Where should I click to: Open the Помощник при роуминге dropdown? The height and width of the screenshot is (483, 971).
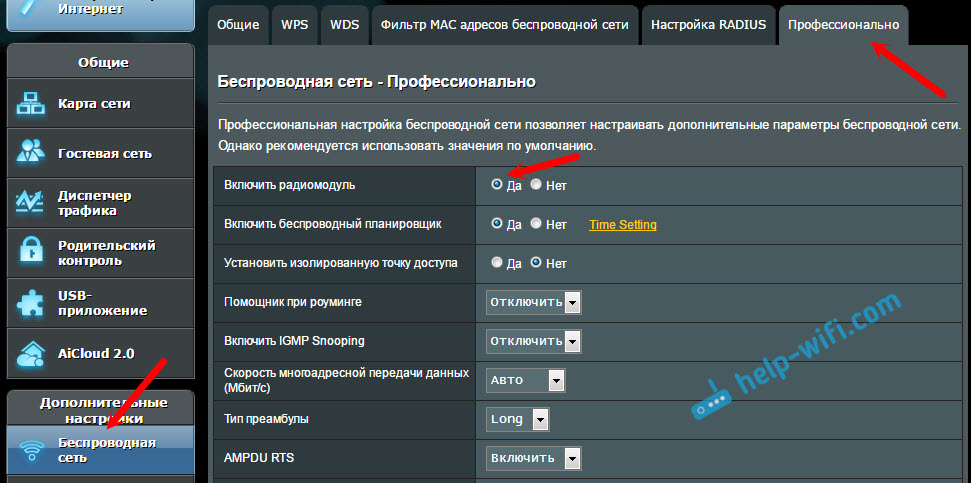[534, 302]
